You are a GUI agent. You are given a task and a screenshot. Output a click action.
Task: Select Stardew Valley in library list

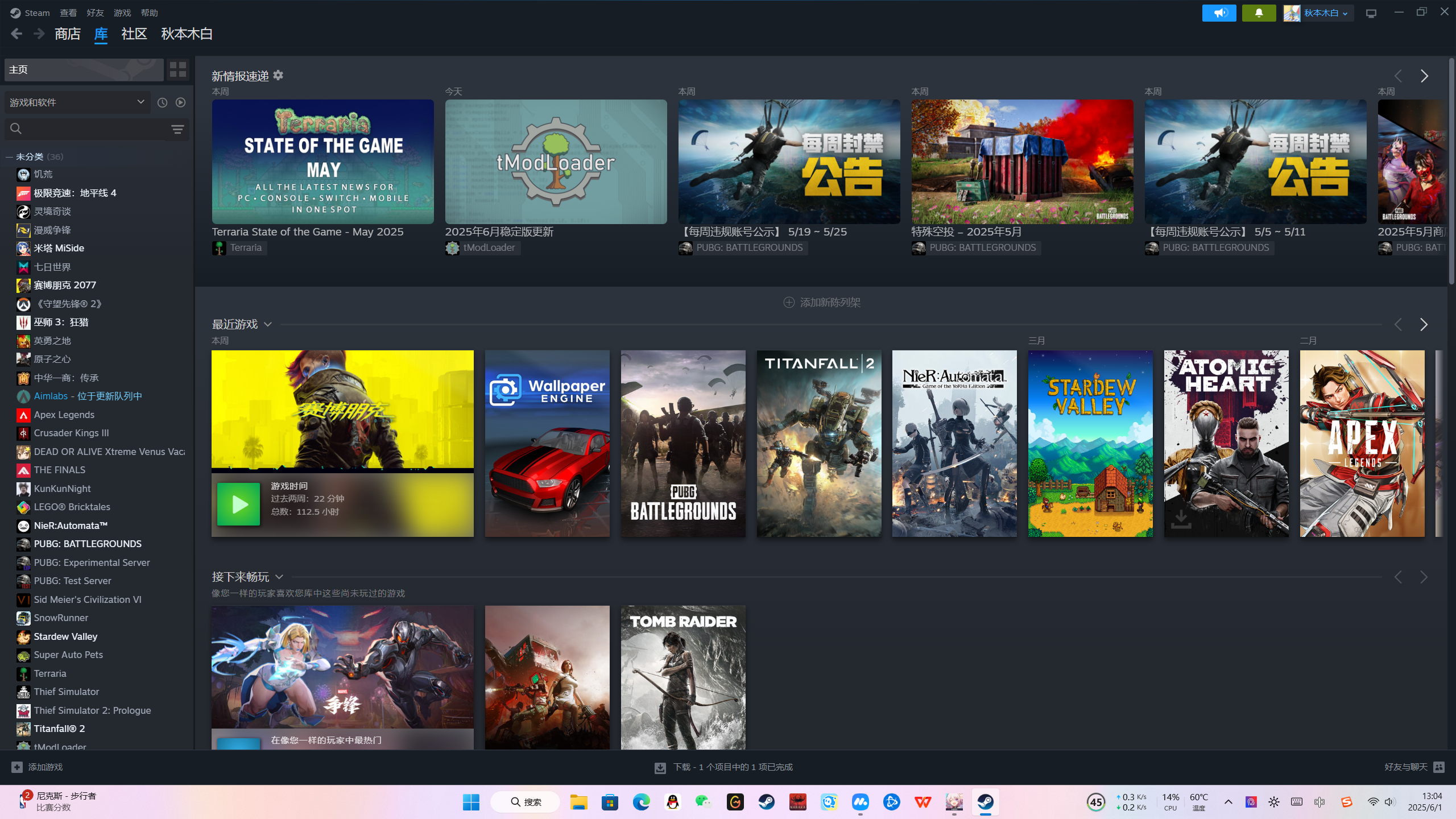click(65, 637)
